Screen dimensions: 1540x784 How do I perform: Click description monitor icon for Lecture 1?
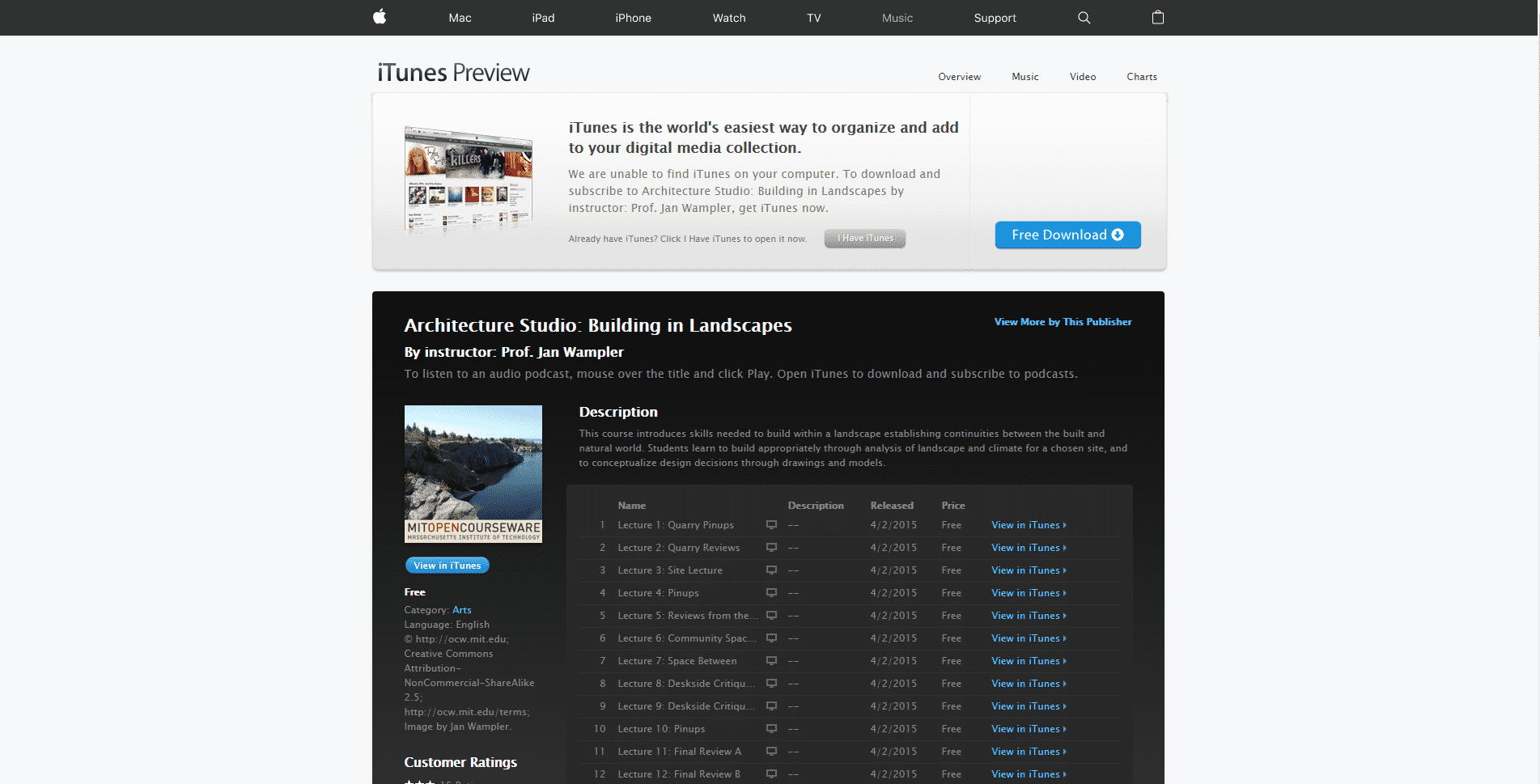coord(772,525)
